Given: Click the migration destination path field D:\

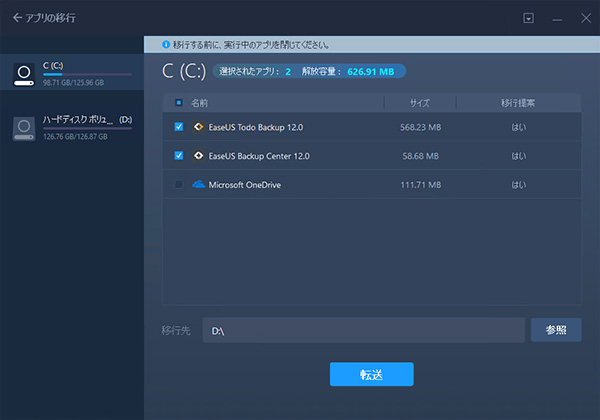Looking at the screenshot, I should click(364, 330).
